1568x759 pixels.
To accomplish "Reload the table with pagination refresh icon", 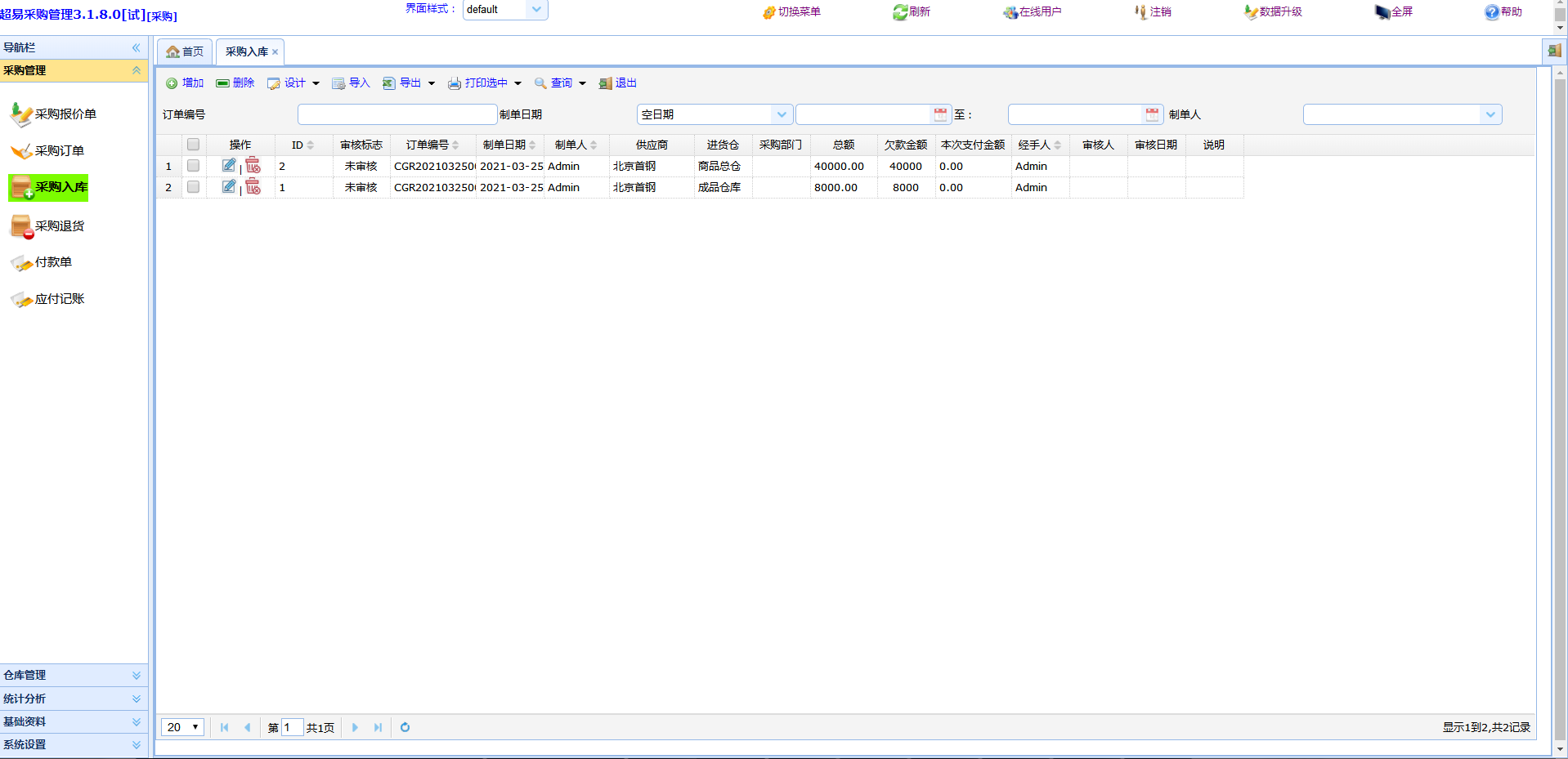I will click(405, 727).
